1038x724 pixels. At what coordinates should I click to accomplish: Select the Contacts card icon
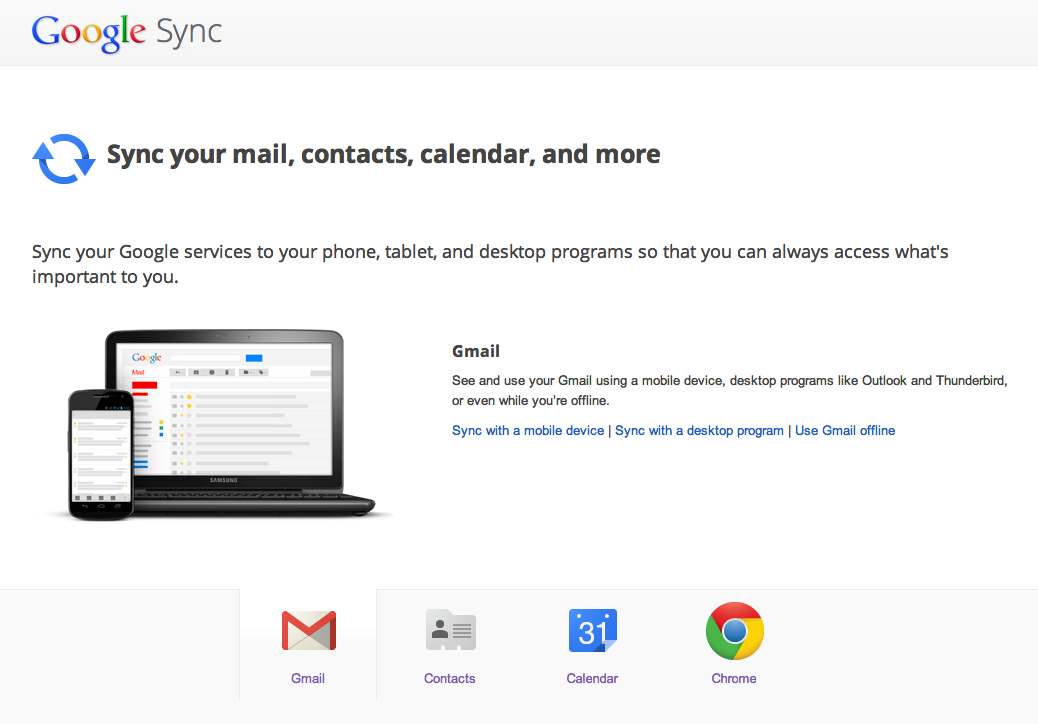[450, 630]
